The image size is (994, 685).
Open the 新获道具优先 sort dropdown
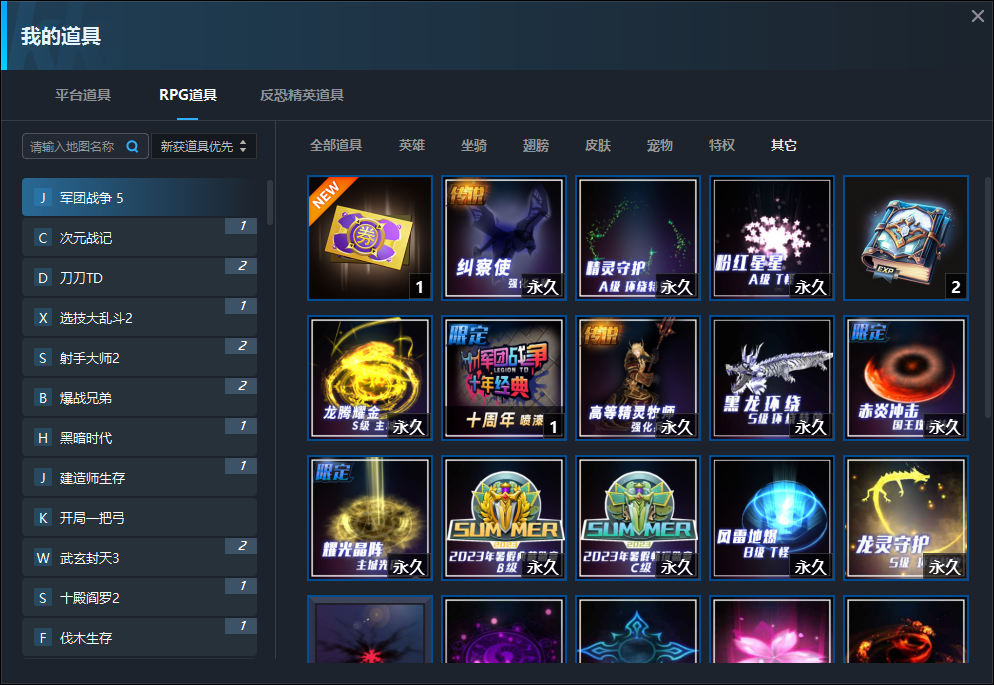(x=203, y=146)
